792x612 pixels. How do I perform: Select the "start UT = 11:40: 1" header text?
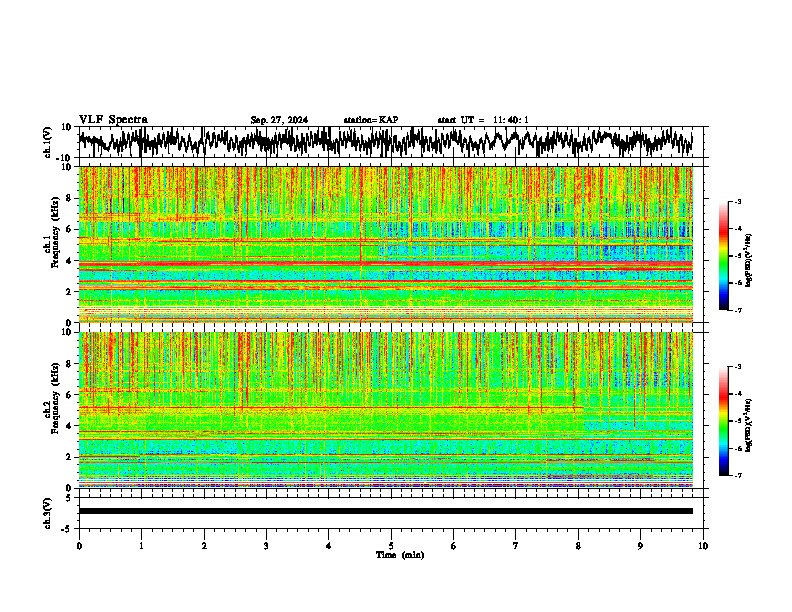[483, 120]
